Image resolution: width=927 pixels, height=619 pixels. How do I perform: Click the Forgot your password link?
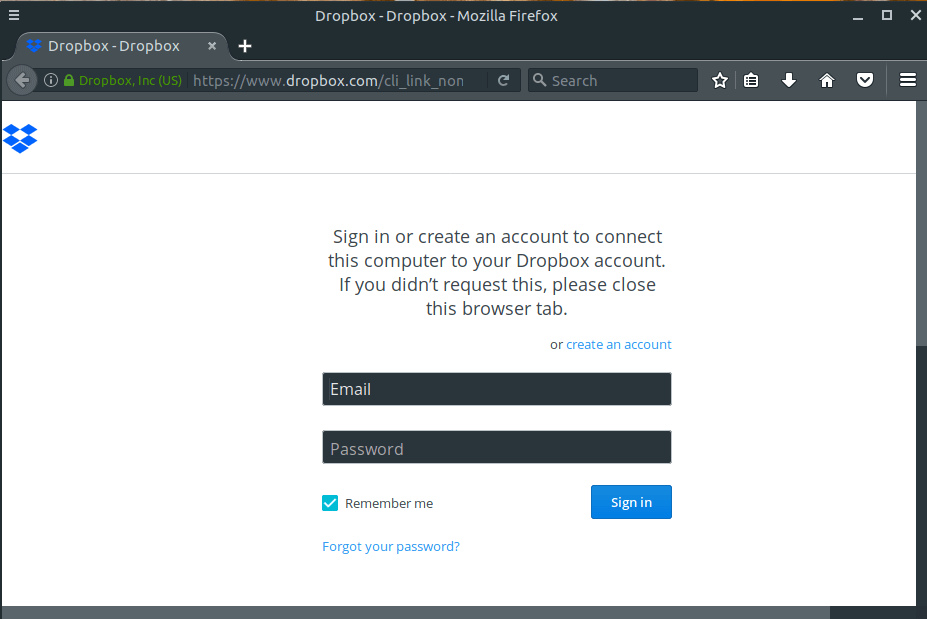point(391,547)
